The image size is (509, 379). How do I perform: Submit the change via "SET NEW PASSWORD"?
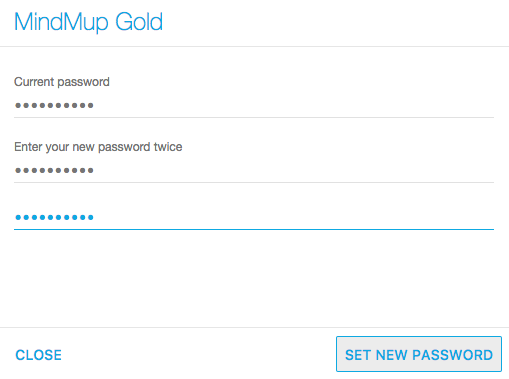click(419, 355)
